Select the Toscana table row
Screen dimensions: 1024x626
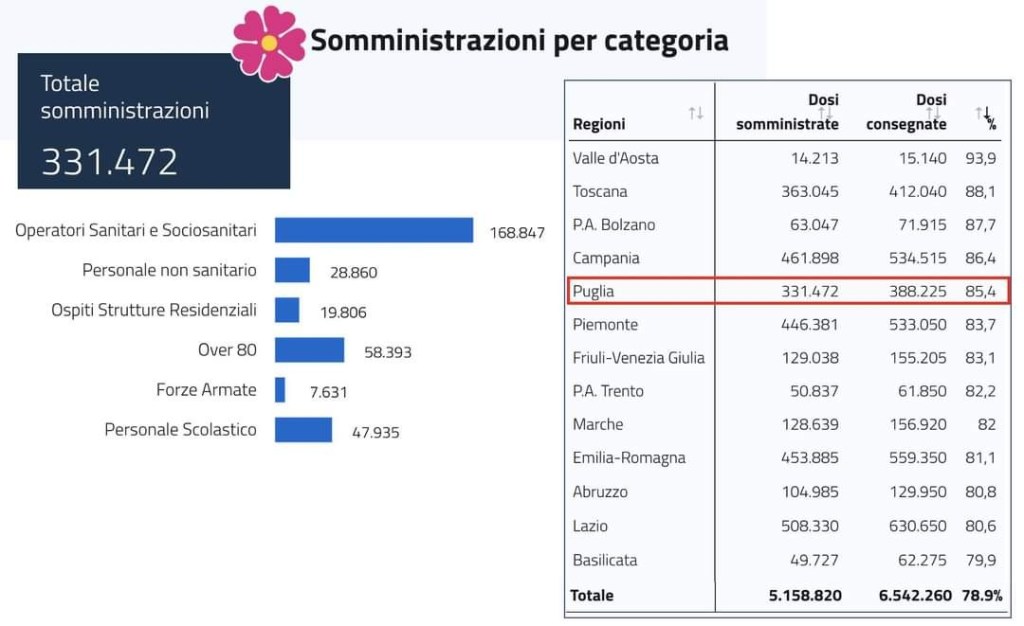[787, 191]
